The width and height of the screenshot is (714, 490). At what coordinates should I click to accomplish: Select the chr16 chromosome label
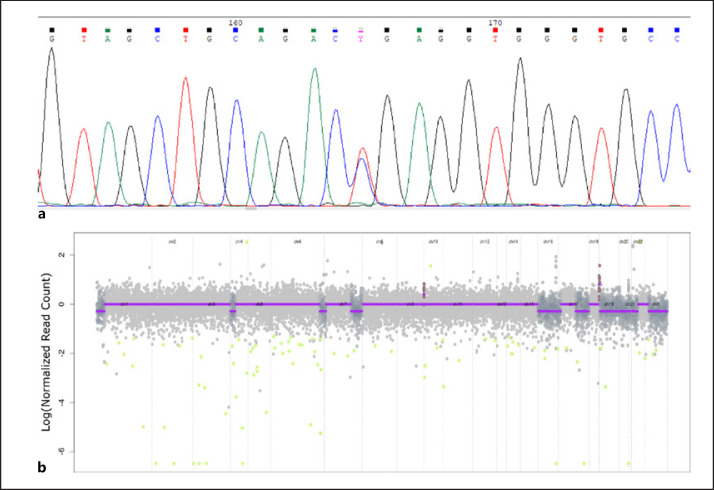pos(547,242)
